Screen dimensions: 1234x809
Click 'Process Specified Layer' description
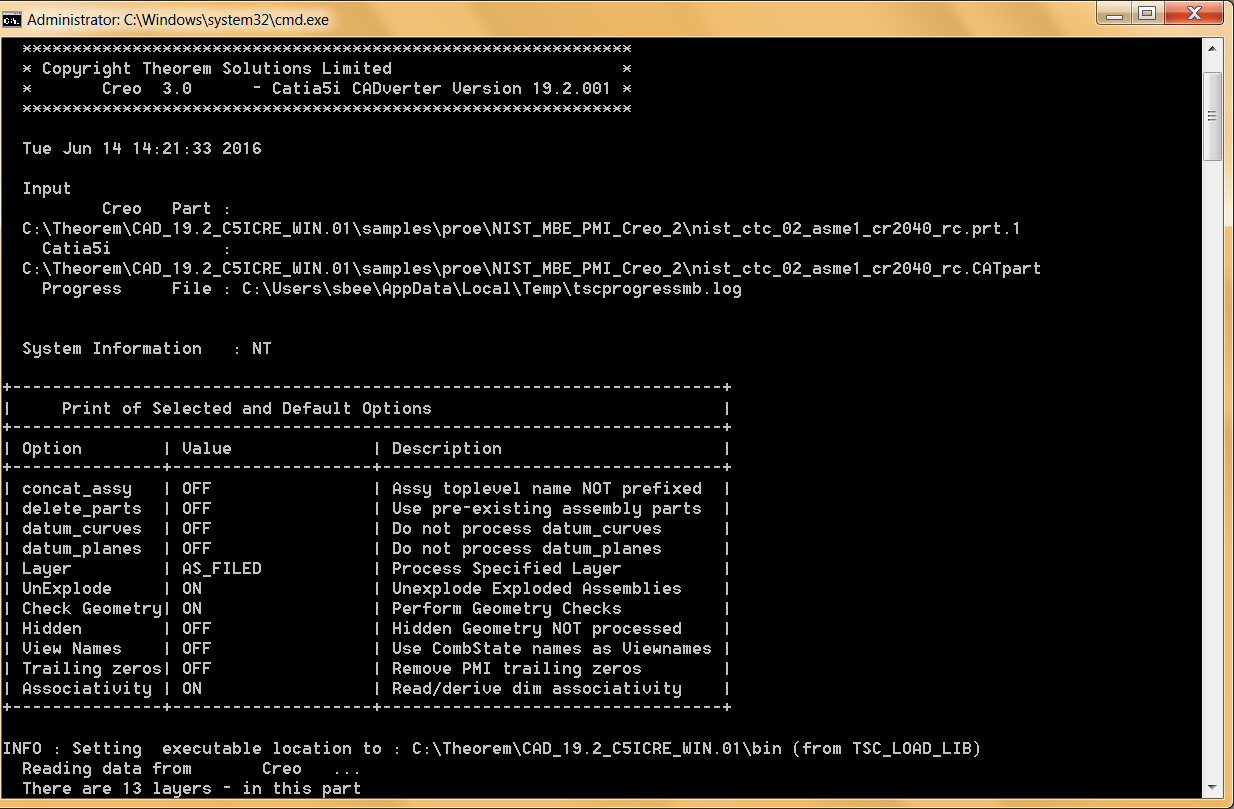point(507,568)
